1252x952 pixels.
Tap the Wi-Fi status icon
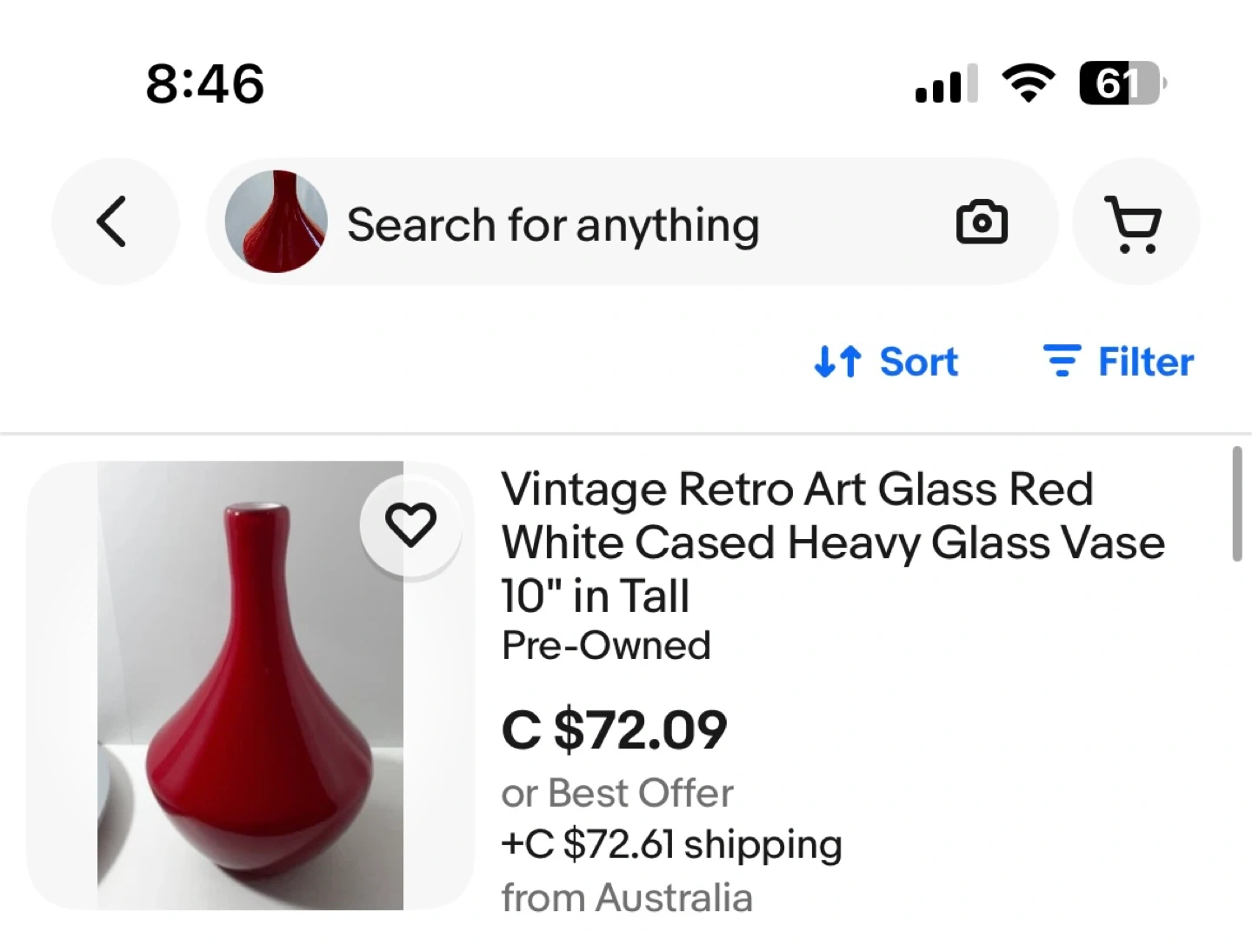1028,83
